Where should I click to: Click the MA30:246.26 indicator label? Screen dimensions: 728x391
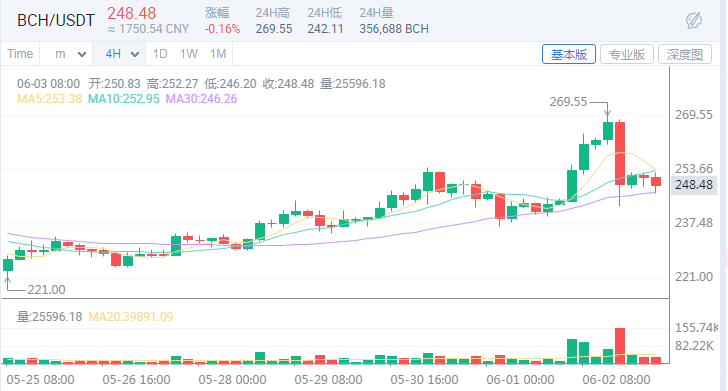pyautogui.click(x=202, y=98)
